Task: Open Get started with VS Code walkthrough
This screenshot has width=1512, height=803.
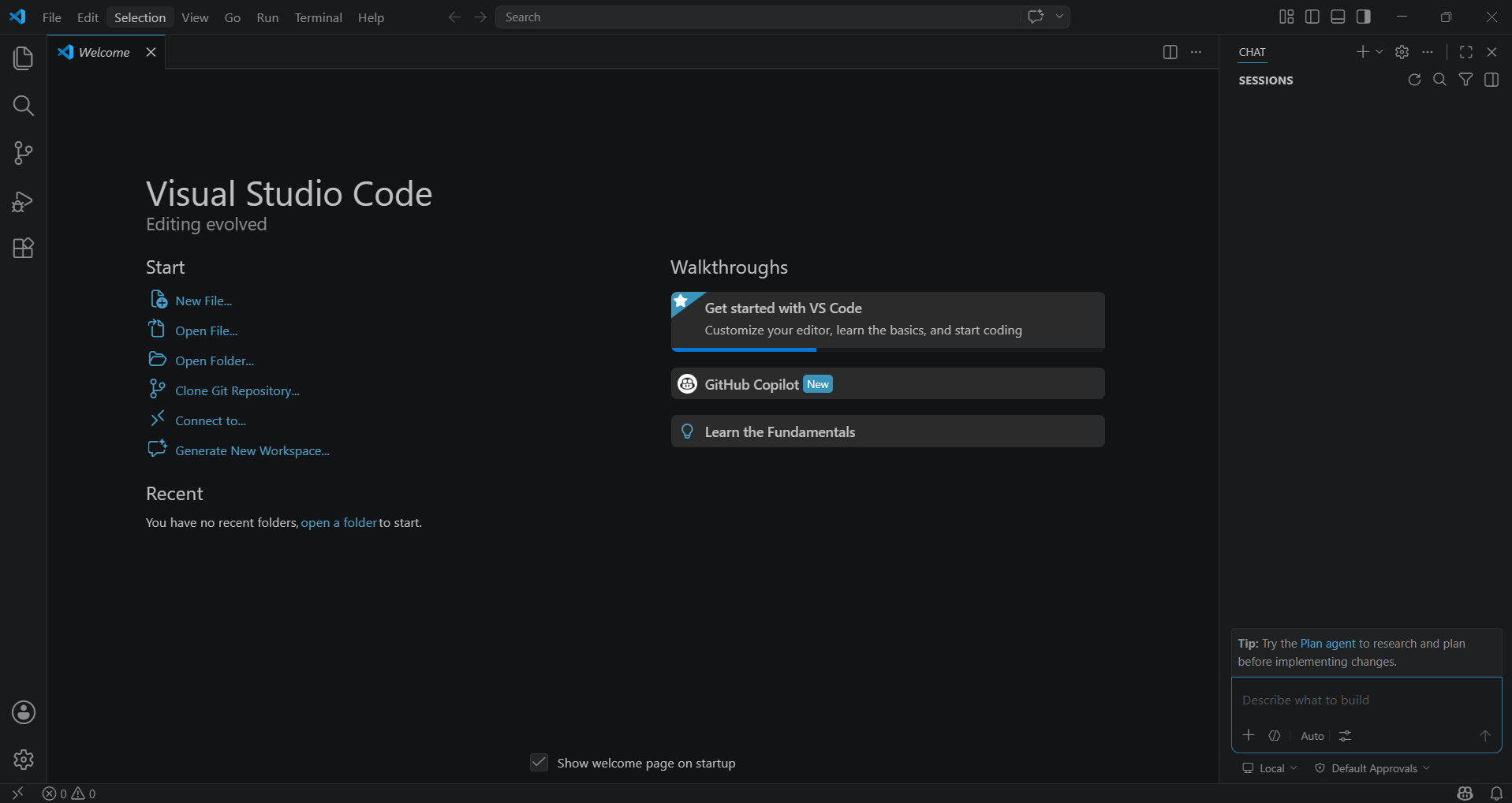Action: pos(887,321)
